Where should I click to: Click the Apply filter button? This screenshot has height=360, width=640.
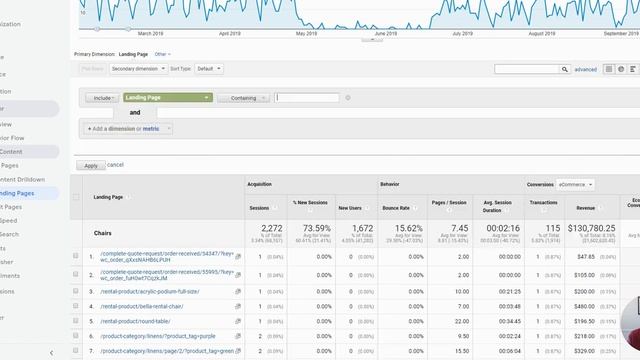click(91, 166)
